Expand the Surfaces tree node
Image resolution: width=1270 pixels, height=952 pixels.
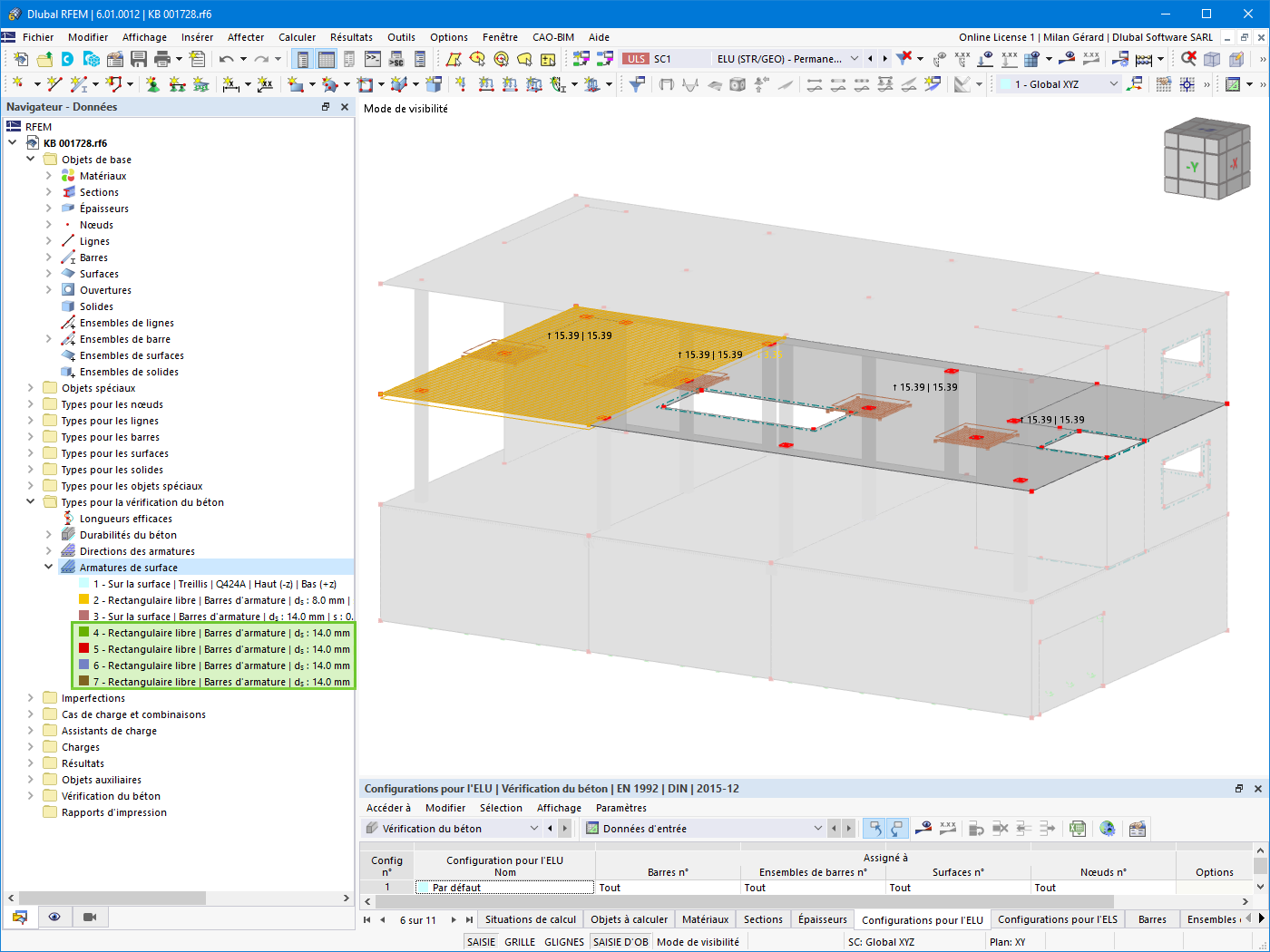pyautogui.click(x=48, y=273)
